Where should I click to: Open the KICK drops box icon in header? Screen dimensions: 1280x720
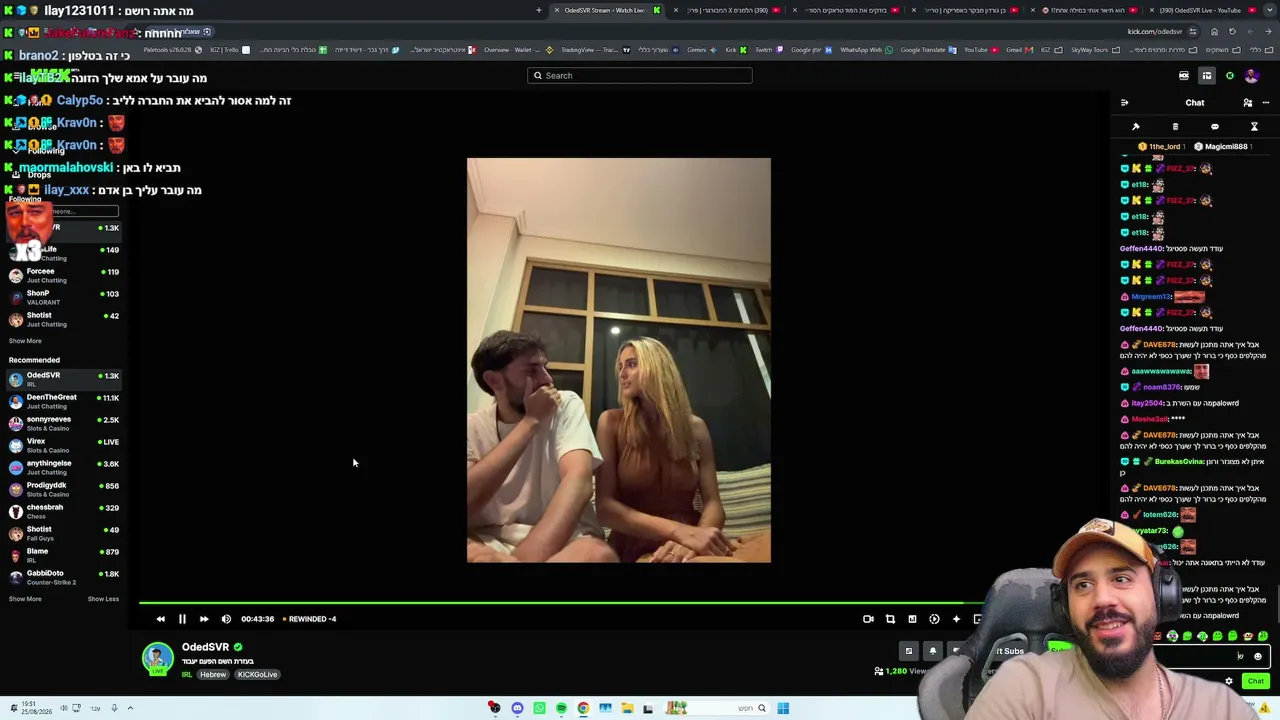(1184, 76)
